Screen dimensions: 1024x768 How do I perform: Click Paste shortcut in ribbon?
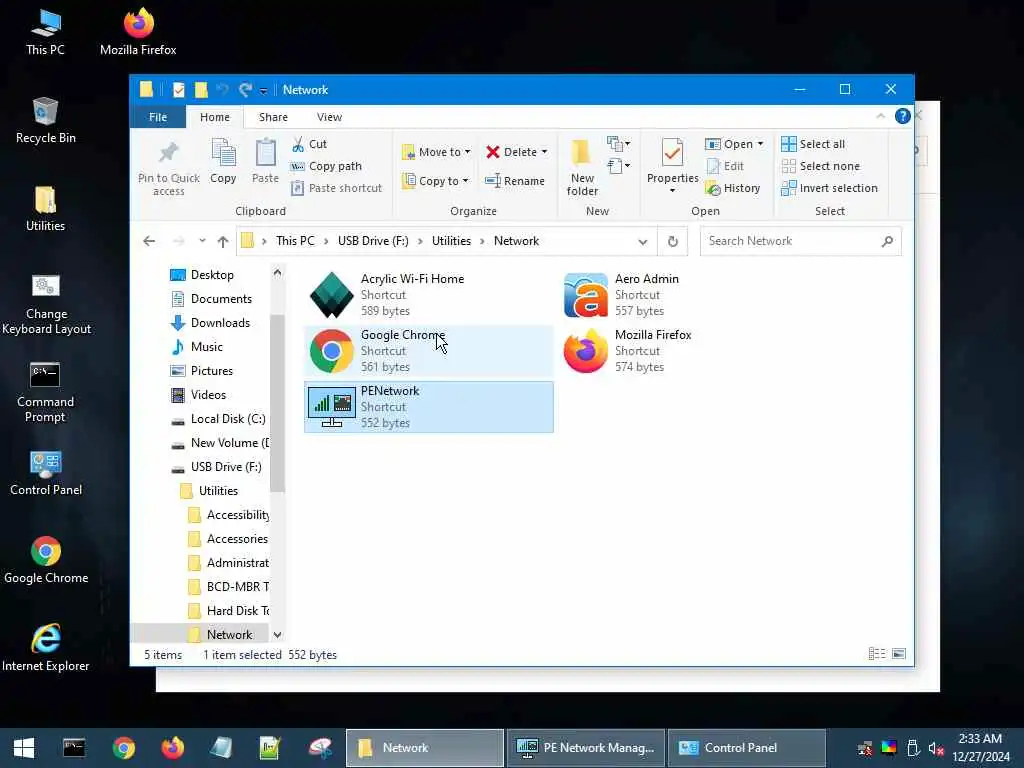(x=336, y=188)
